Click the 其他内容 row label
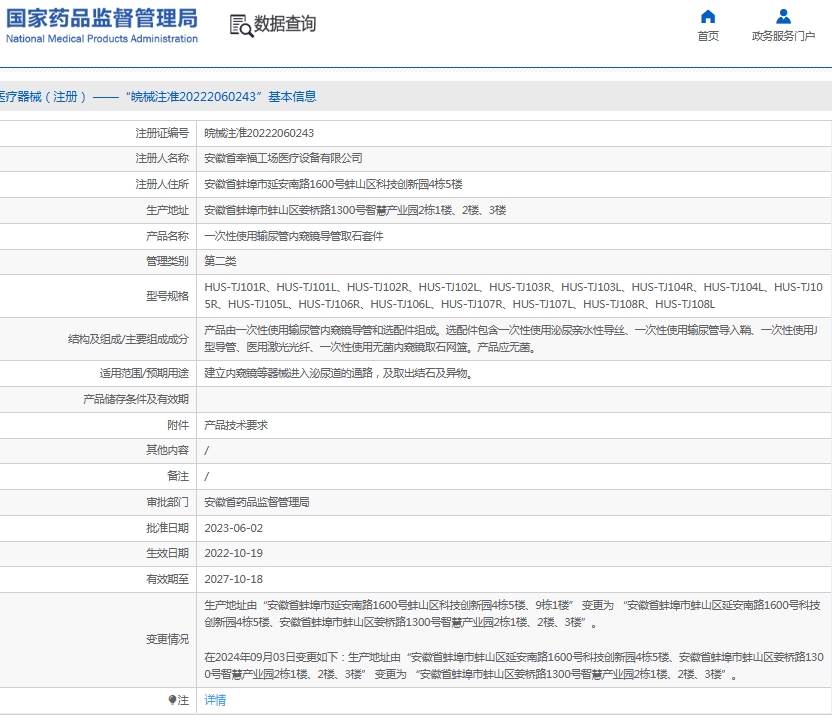The height and width of the screenshot is (722, 832). pos(167,450)
